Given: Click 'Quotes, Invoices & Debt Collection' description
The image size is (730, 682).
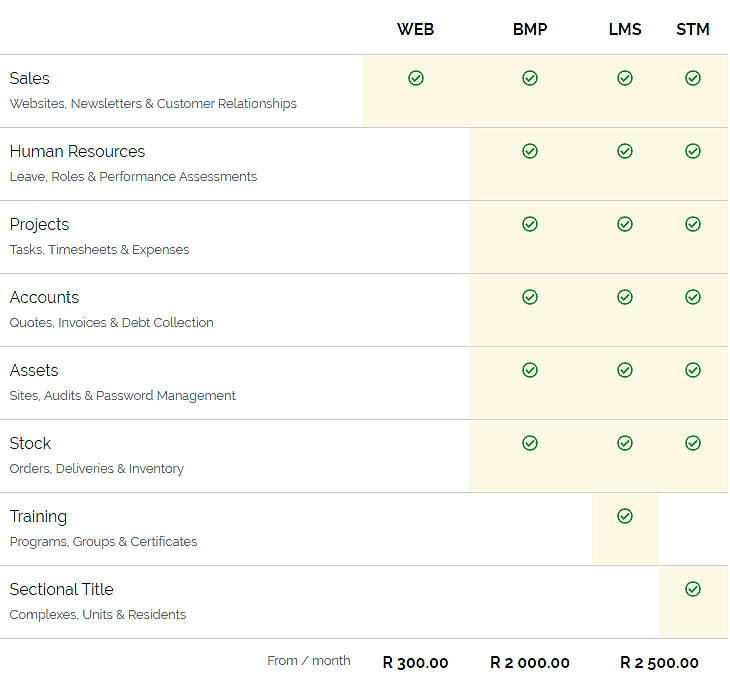Looking at the screenshot, I should (x=111, y=323).
